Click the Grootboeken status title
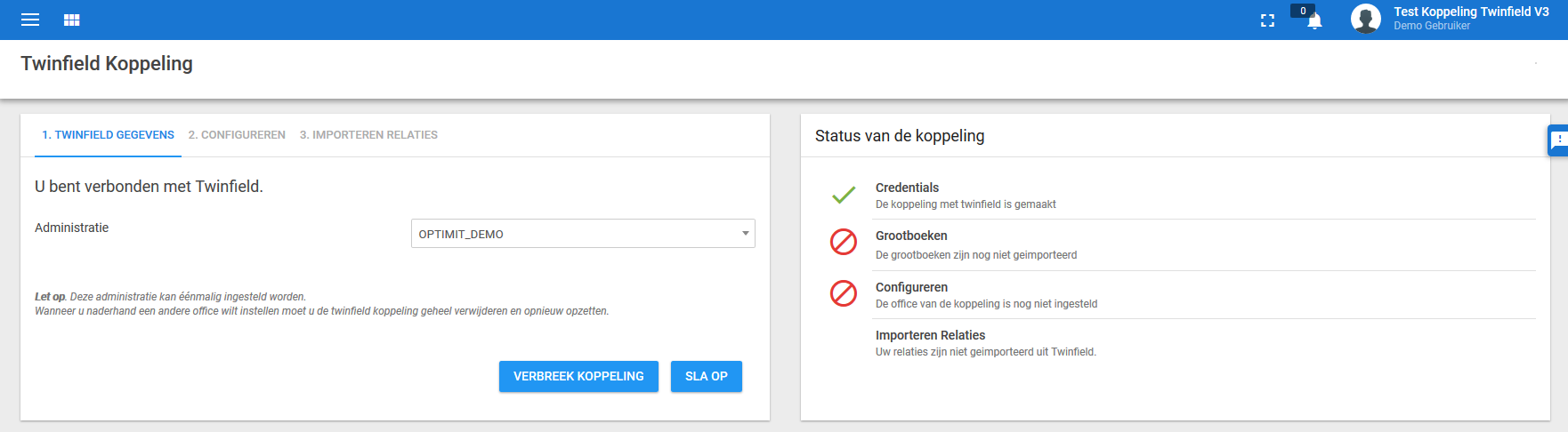This screenshot has width=1568, height=432. point(911,236)
